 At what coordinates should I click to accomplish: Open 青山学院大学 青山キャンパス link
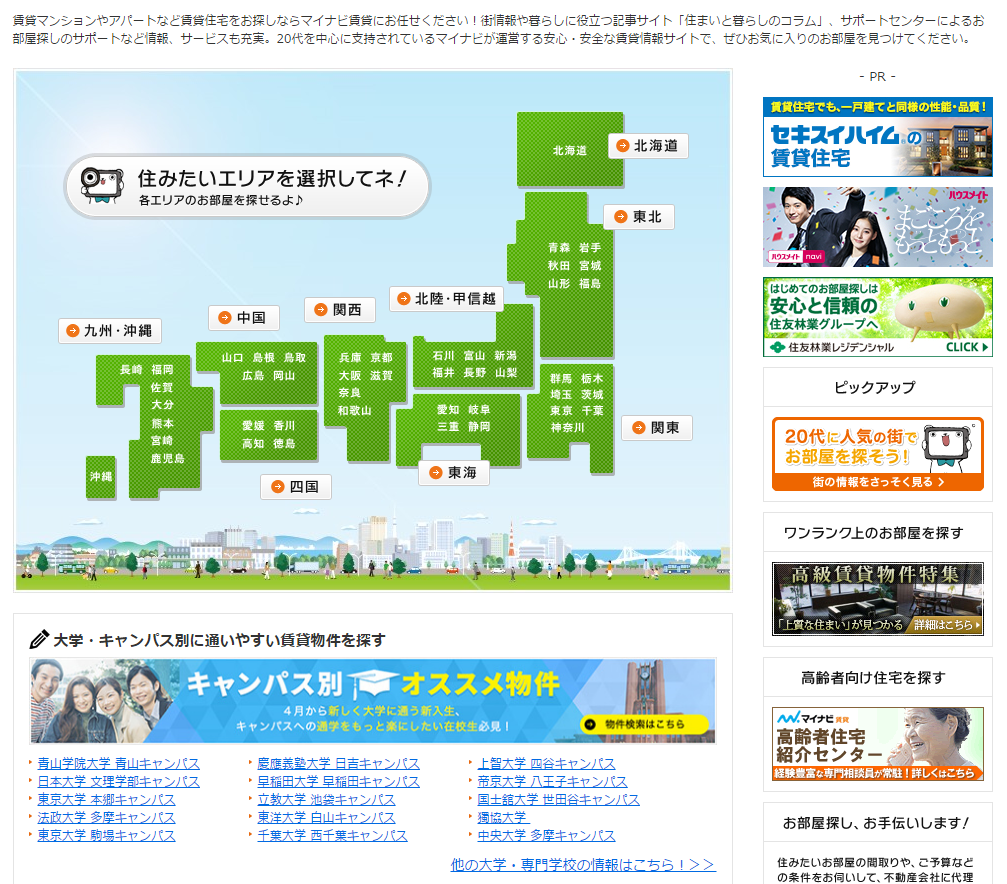118,763
